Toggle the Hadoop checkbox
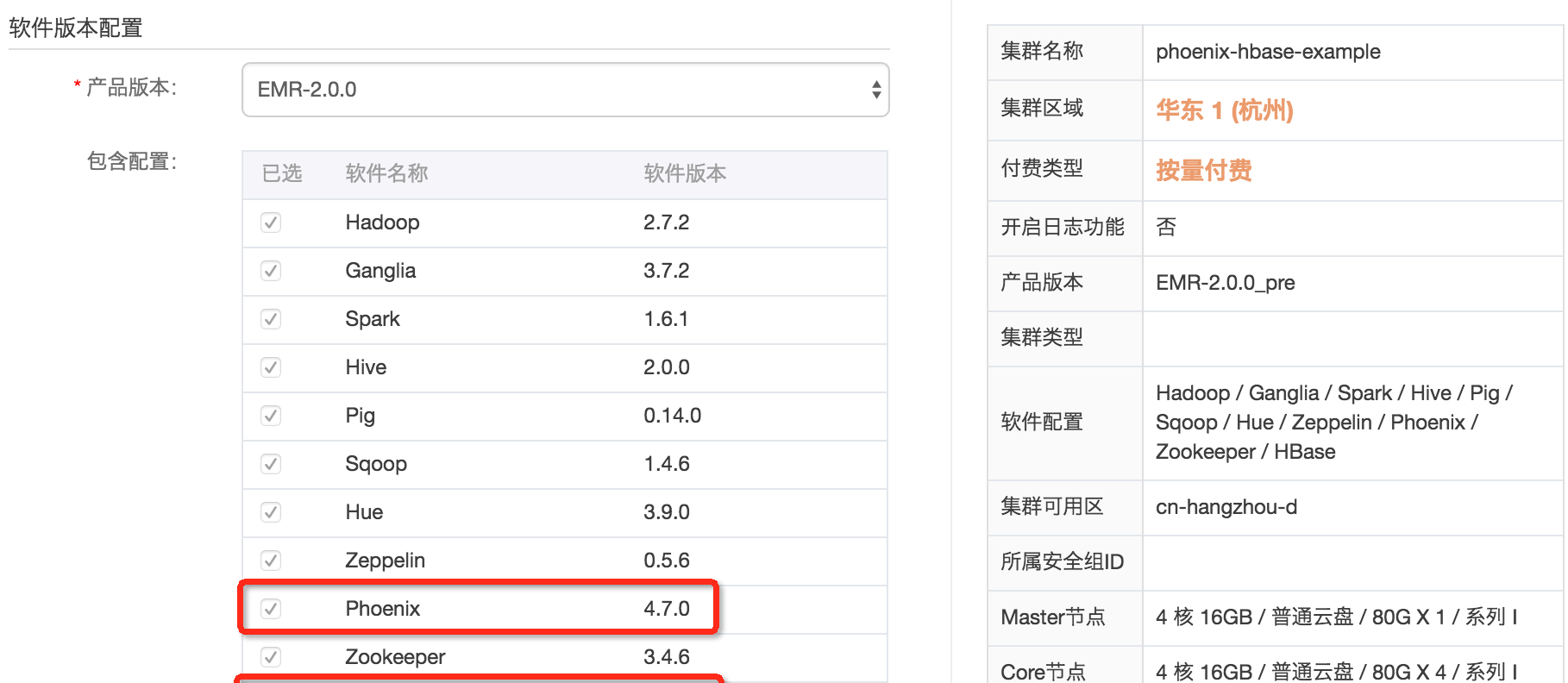 [271, 222]
